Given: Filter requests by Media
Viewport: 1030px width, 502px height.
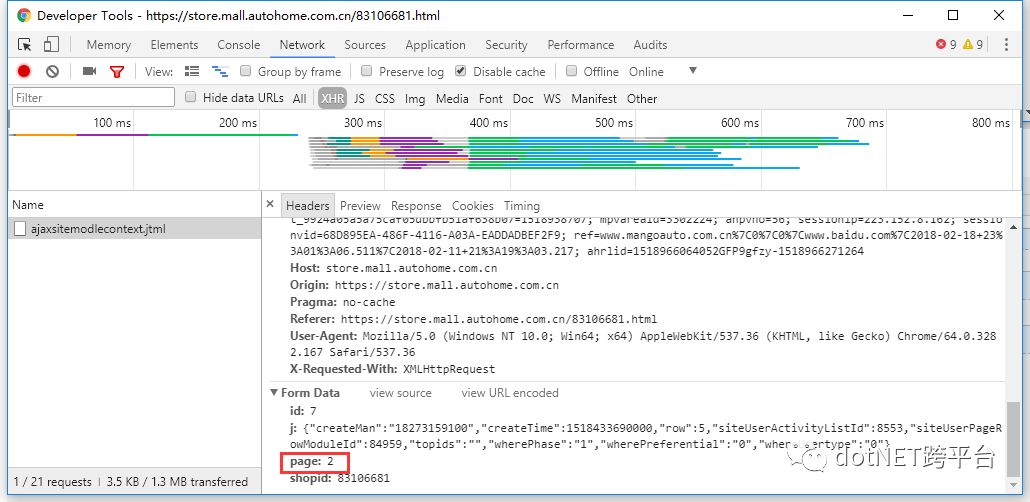Looking at the screenshot, I should pyautogui.click(x=452, y=99).
